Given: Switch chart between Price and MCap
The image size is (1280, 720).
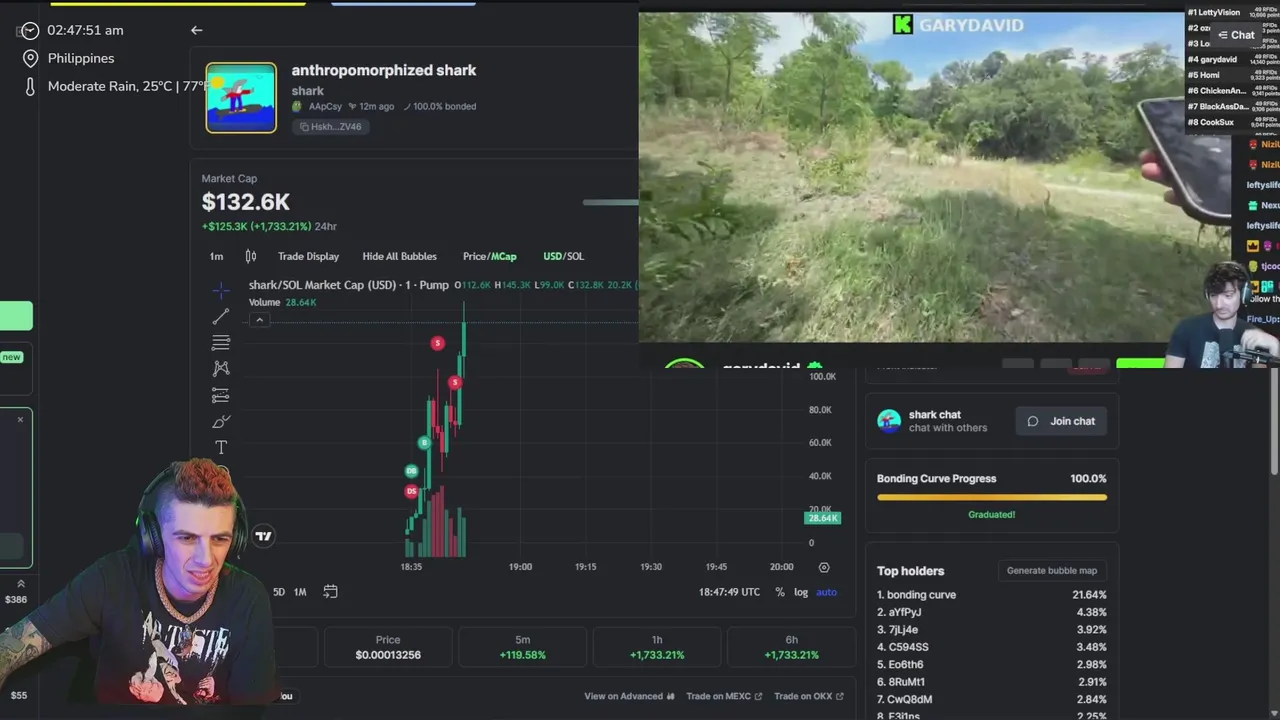Looking at the screenshot, I should coord(490,256).
